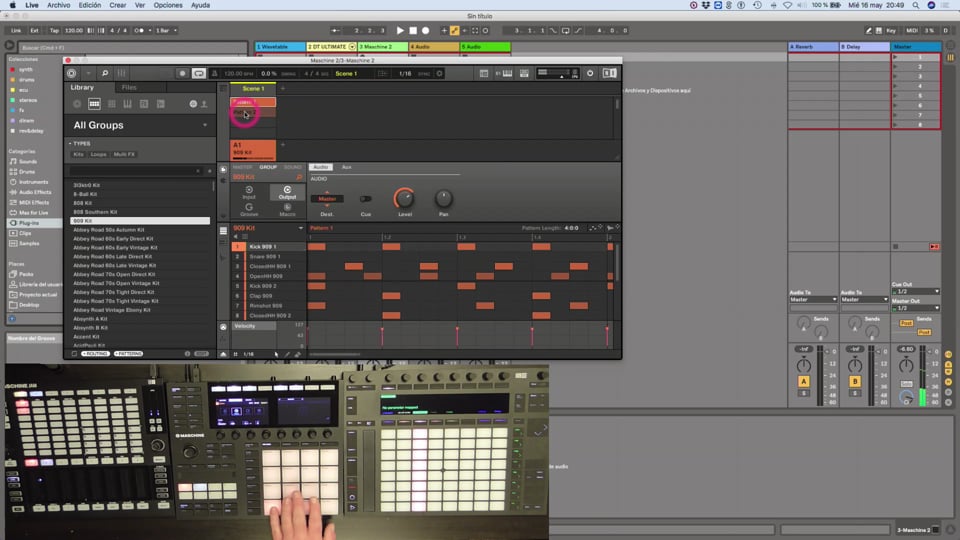Select the Clap 909 sound slot

(x=268, y=296)
